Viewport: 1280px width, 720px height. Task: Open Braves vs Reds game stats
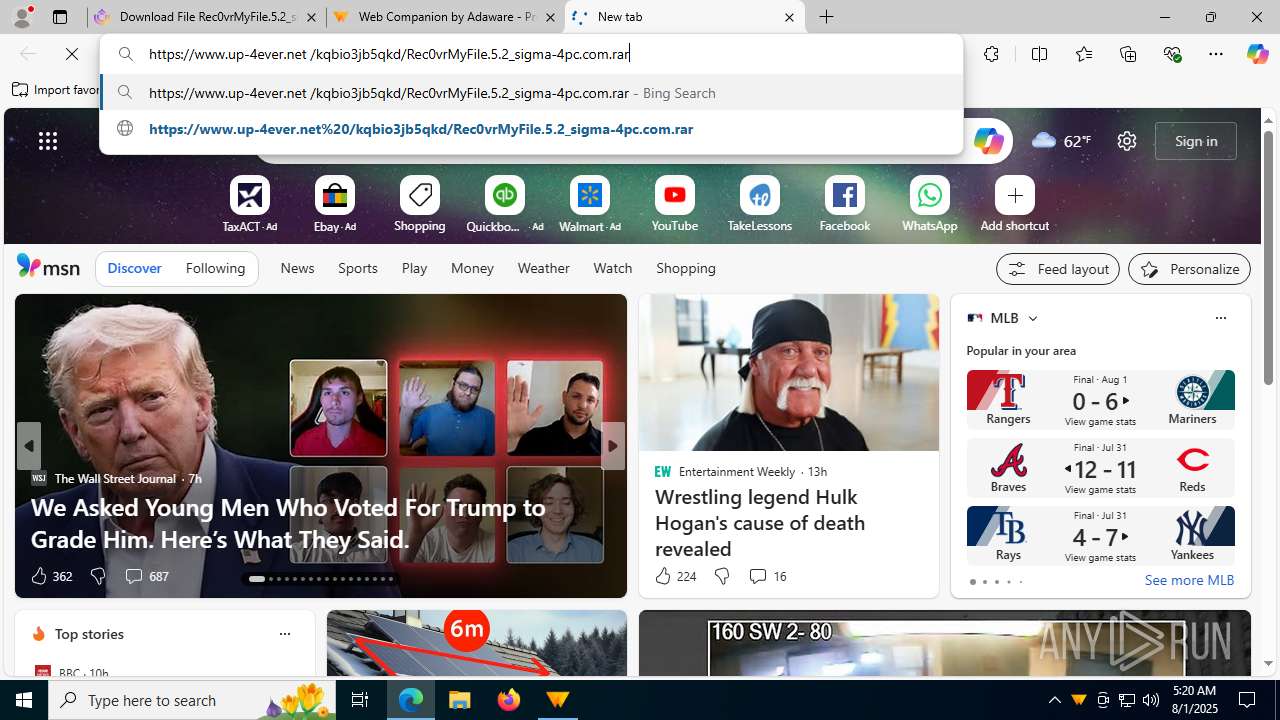1100,467
